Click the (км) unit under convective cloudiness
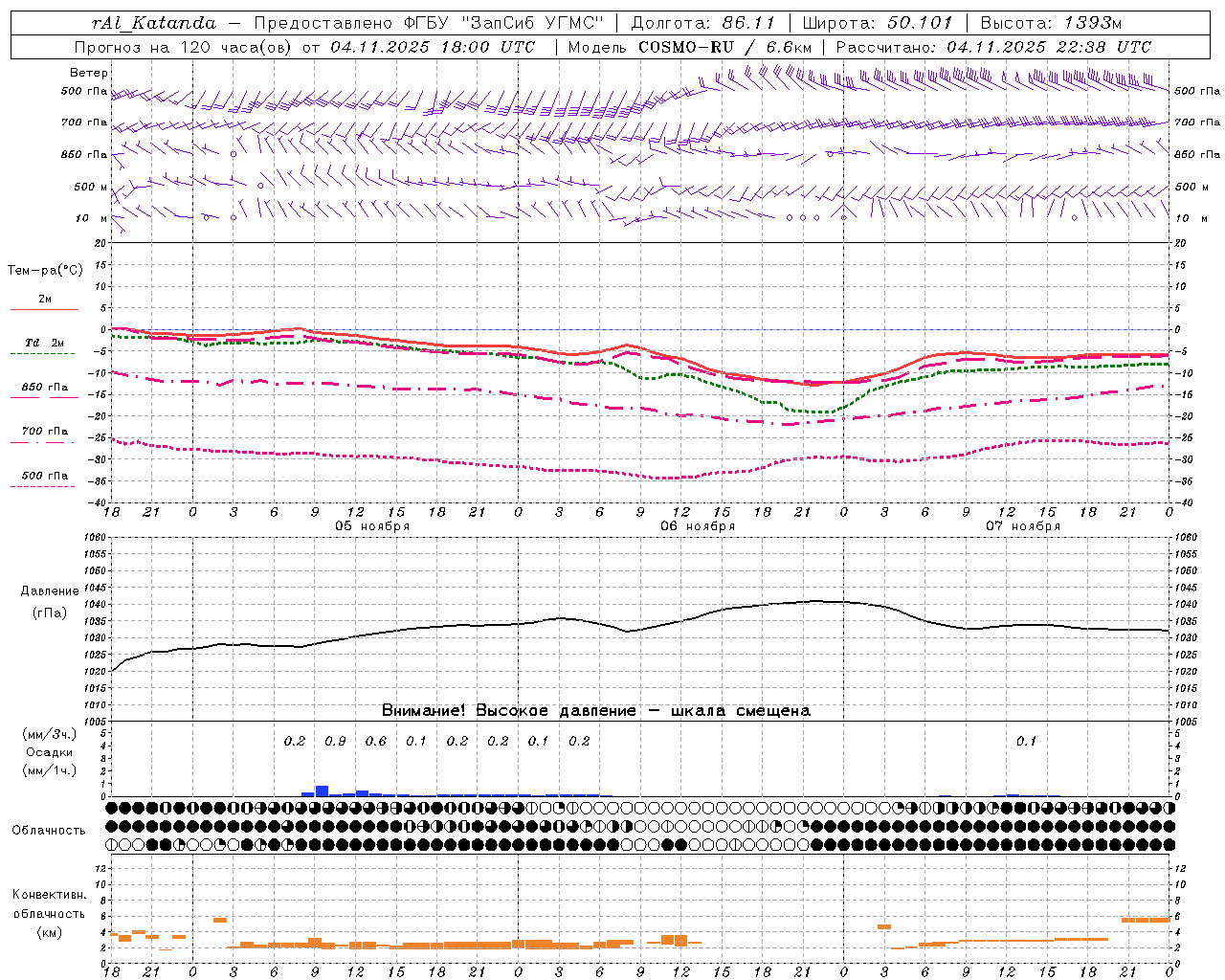The width and height of the screenshot is (1225, 980). [49, 932]
